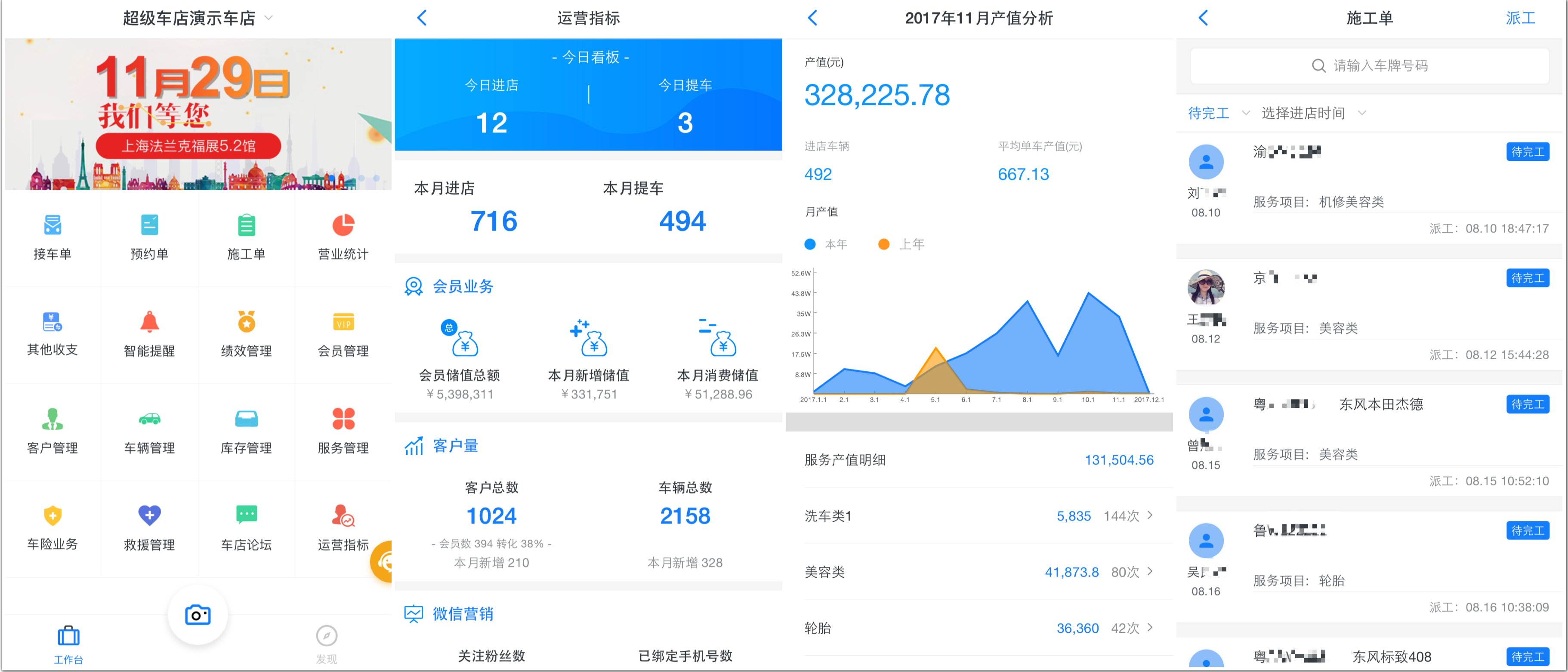Tap the 会员业务 section icon
The image size is (1568, 672).
[414, 286]
